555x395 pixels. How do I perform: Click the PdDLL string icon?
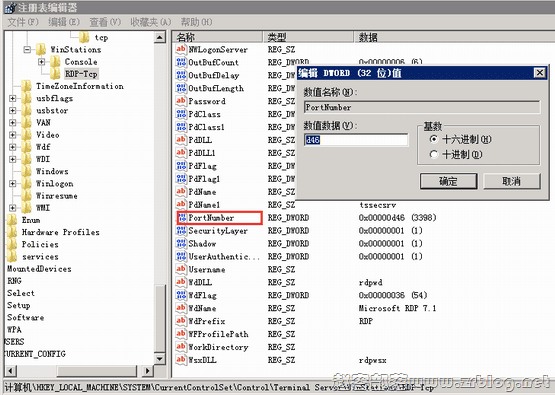181,140
